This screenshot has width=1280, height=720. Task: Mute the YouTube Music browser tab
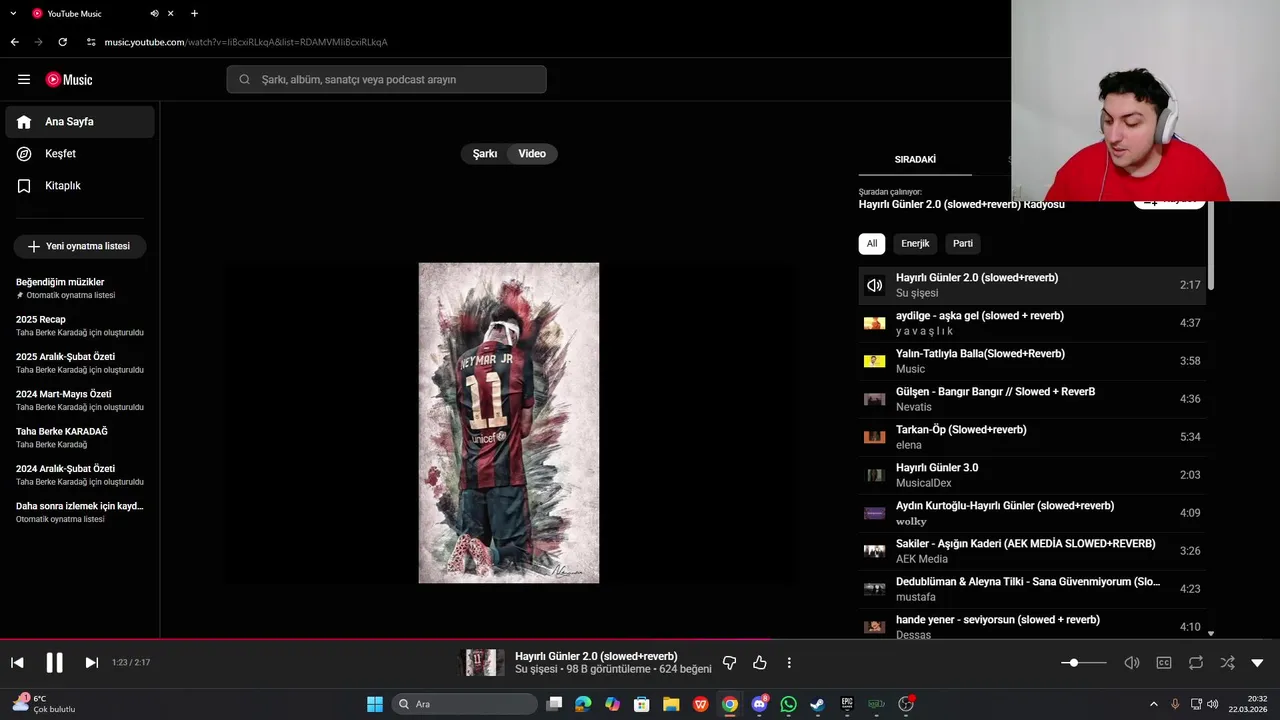coord(154,14)
